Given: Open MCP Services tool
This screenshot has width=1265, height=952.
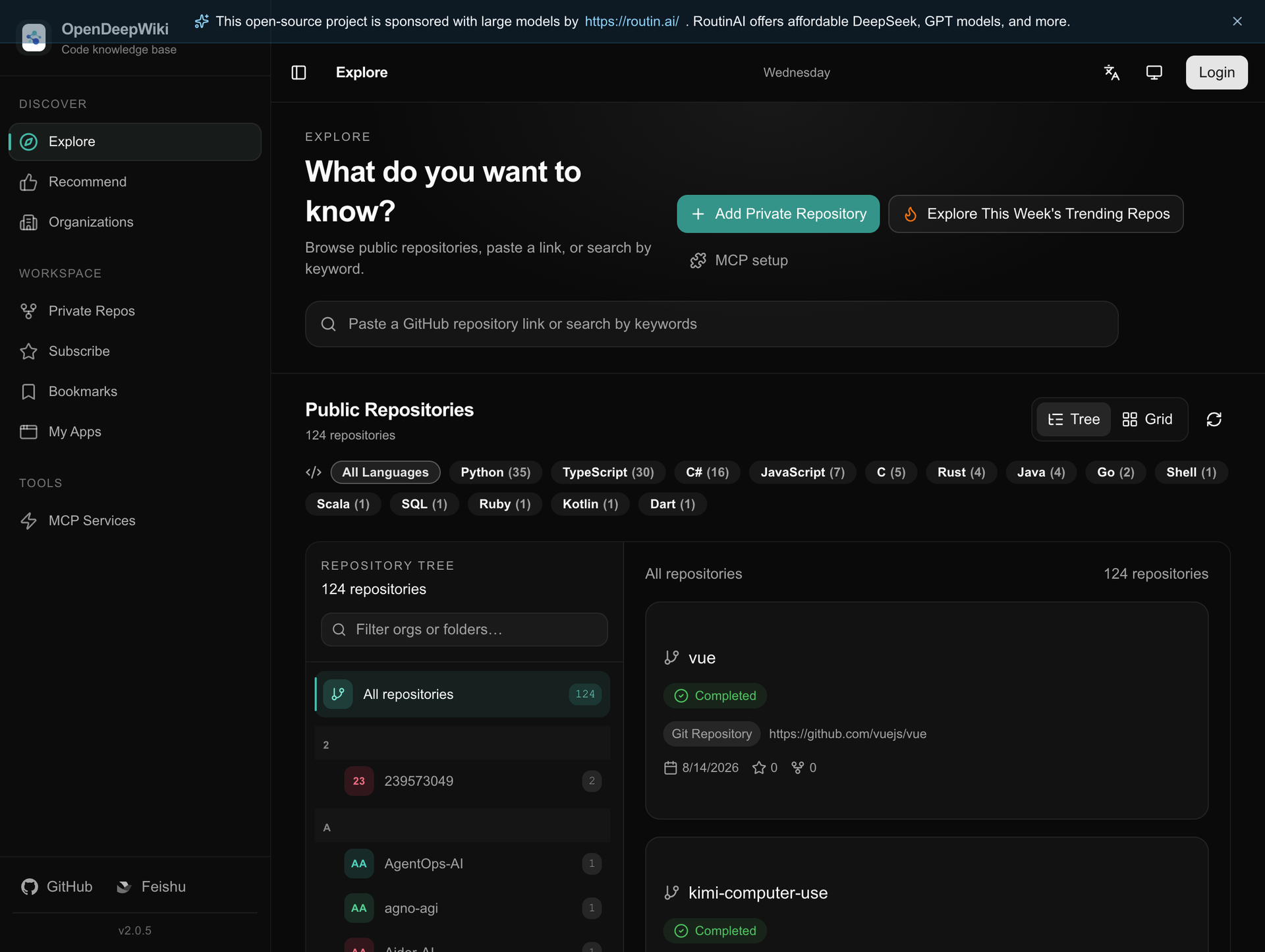Looking at the screenshot, I should pos(135,520).
